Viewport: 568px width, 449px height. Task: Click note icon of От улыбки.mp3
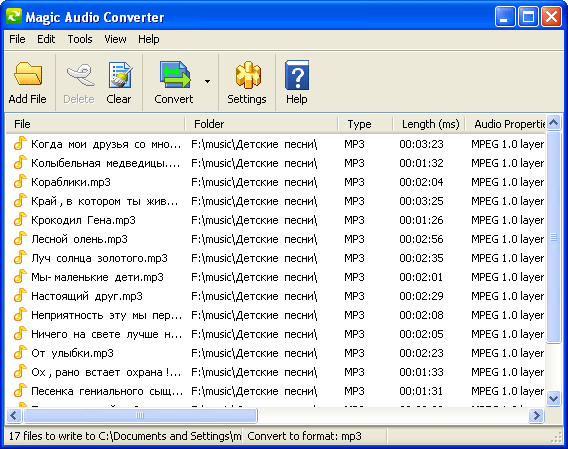tap(20, 352)
